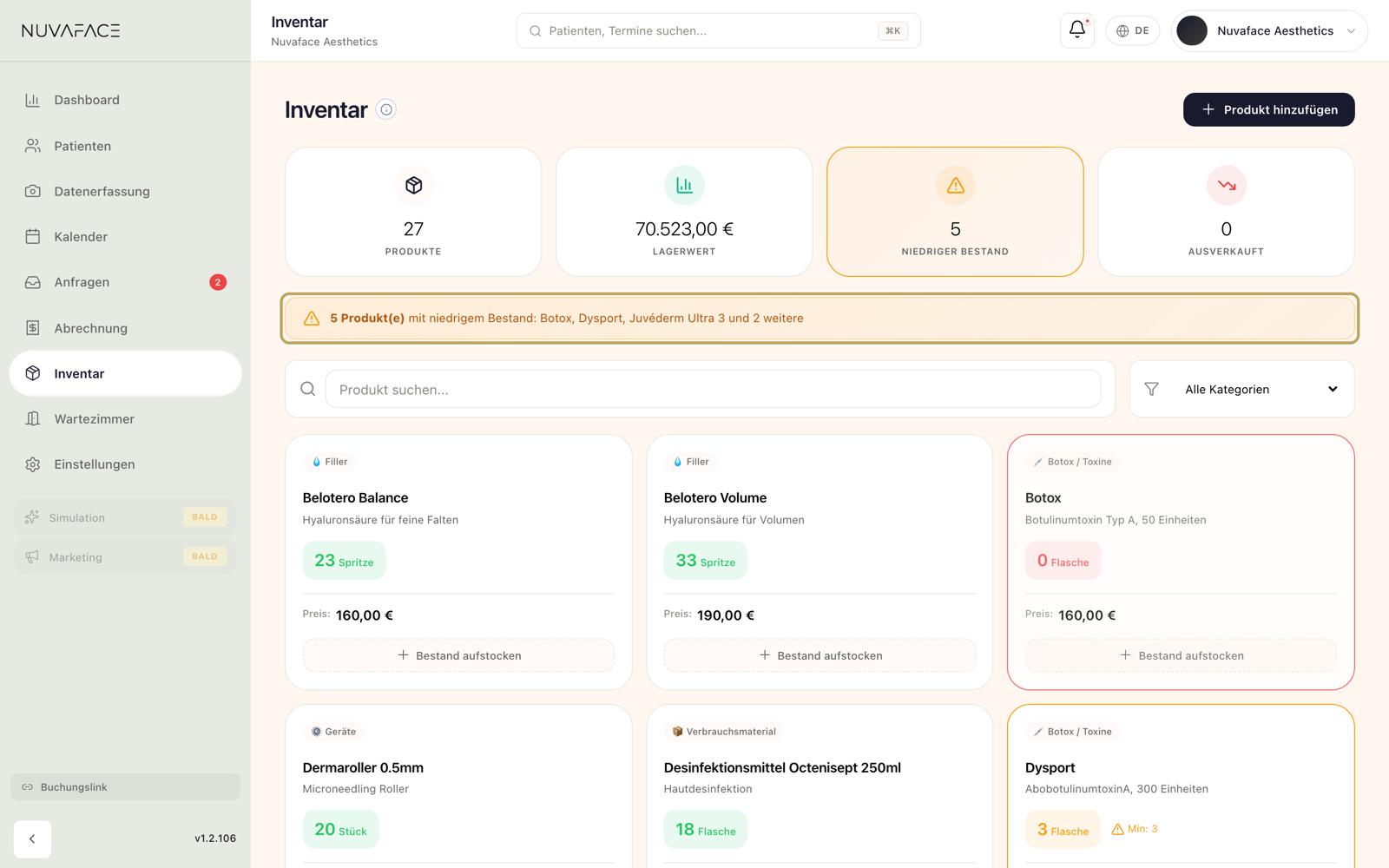Select Inventar sidebar item

pos(125,373)
